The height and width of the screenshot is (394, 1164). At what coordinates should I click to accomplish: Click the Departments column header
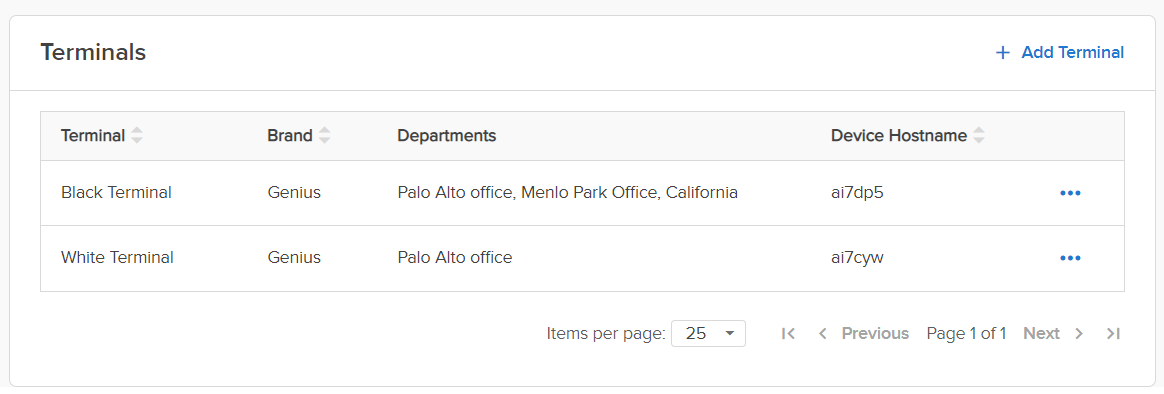pyautogui.click(x=447, y=136)
